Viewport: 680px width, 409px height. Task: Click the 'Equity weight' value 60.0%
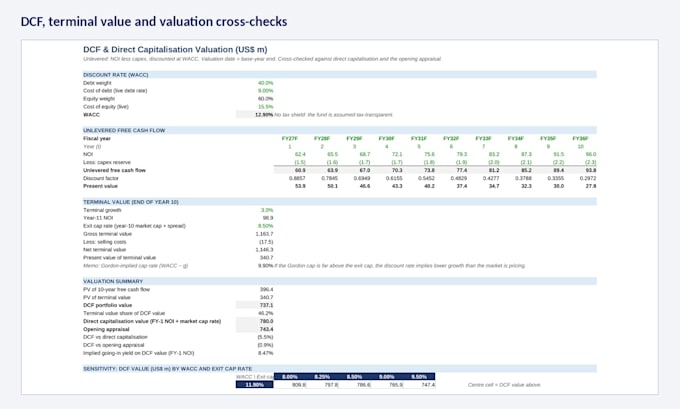[265, 99]
